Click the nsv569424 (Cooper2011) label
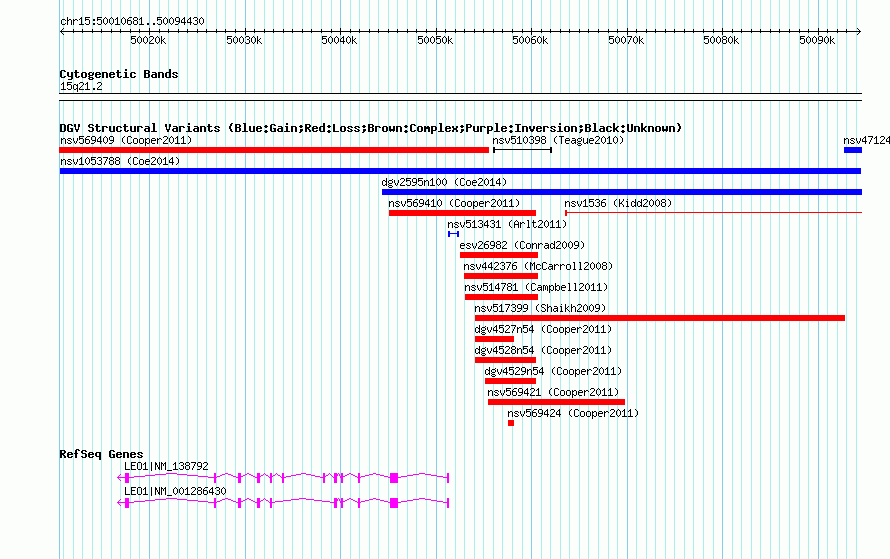Image resolution: width=890 pixels, height=559 pixels. click(x=573, y=413)
